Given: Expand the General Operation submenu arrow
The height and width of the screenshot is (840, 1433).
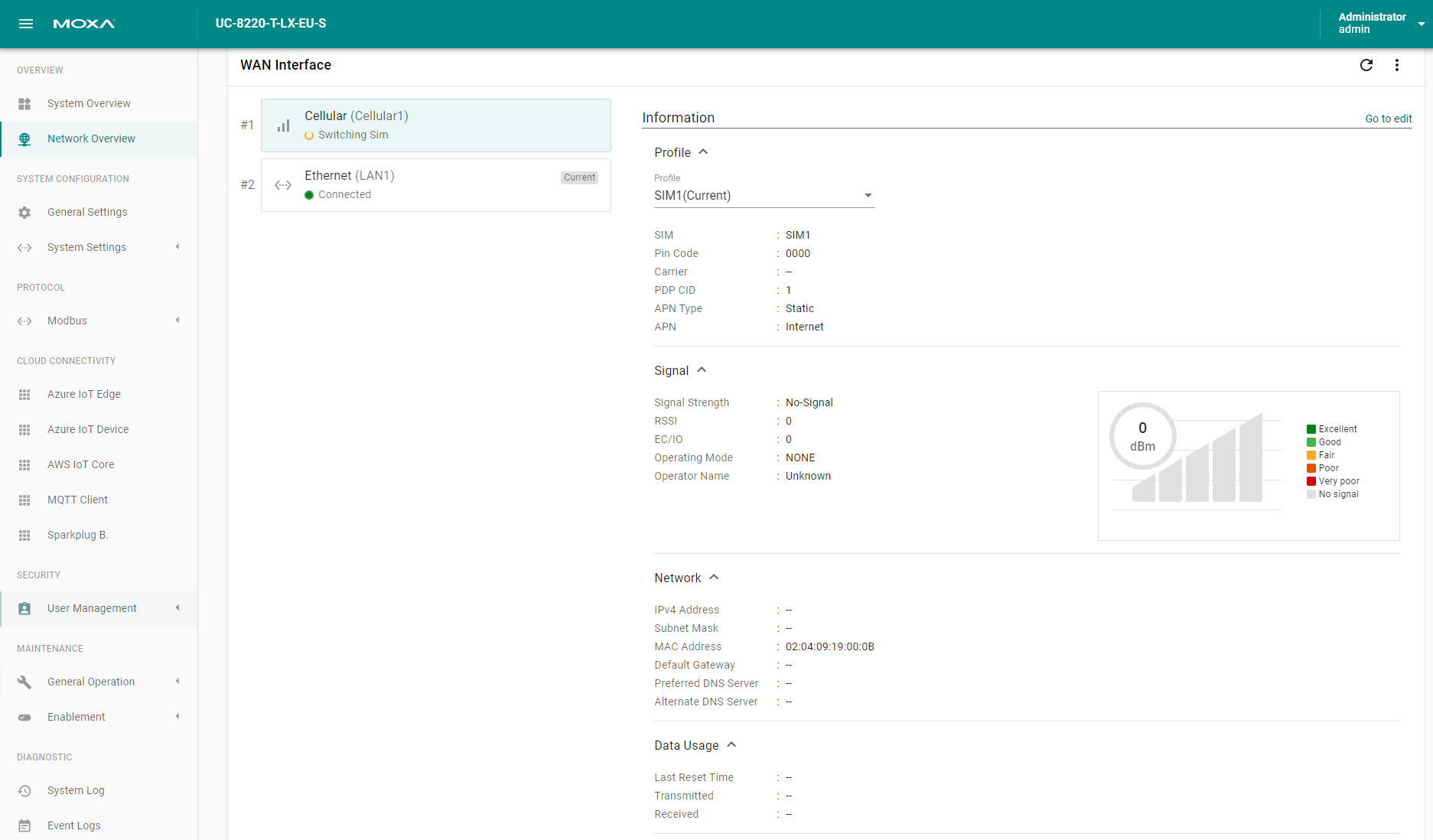Looking at the screenshot, I should tap(177, 681).
